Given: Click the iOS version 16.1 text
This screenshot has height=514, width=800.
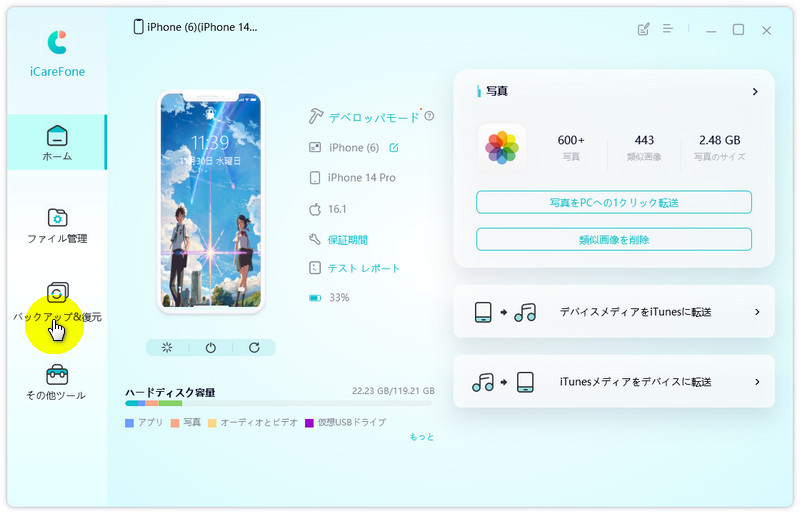Looking at the screenshot, I should (x=337, y=209).
